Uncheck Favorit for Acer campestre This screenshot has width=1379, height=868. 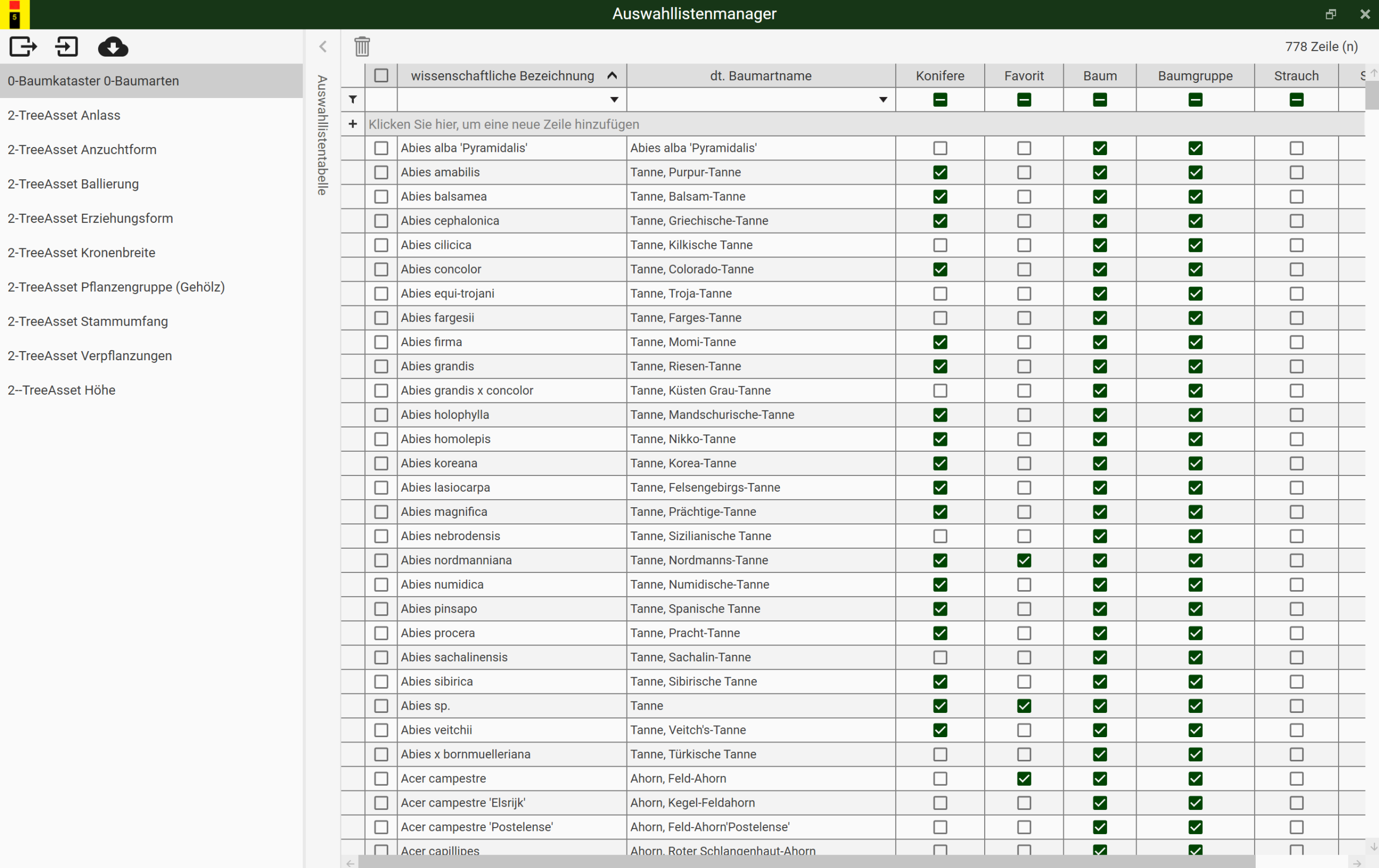(x=1024, y=779)
